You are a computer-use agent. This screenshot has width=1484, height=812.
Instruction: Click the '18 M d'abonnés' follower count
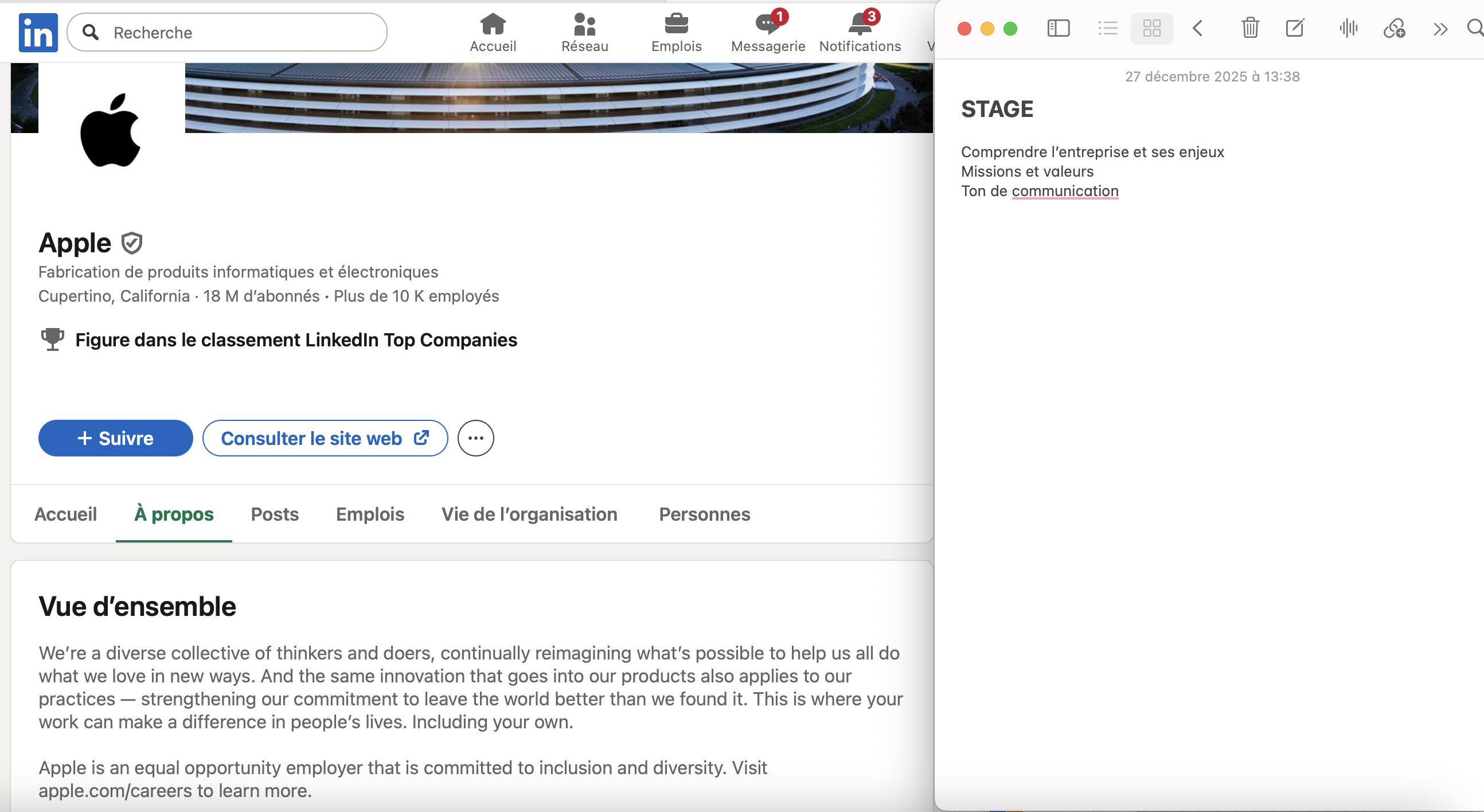(261, 296)
